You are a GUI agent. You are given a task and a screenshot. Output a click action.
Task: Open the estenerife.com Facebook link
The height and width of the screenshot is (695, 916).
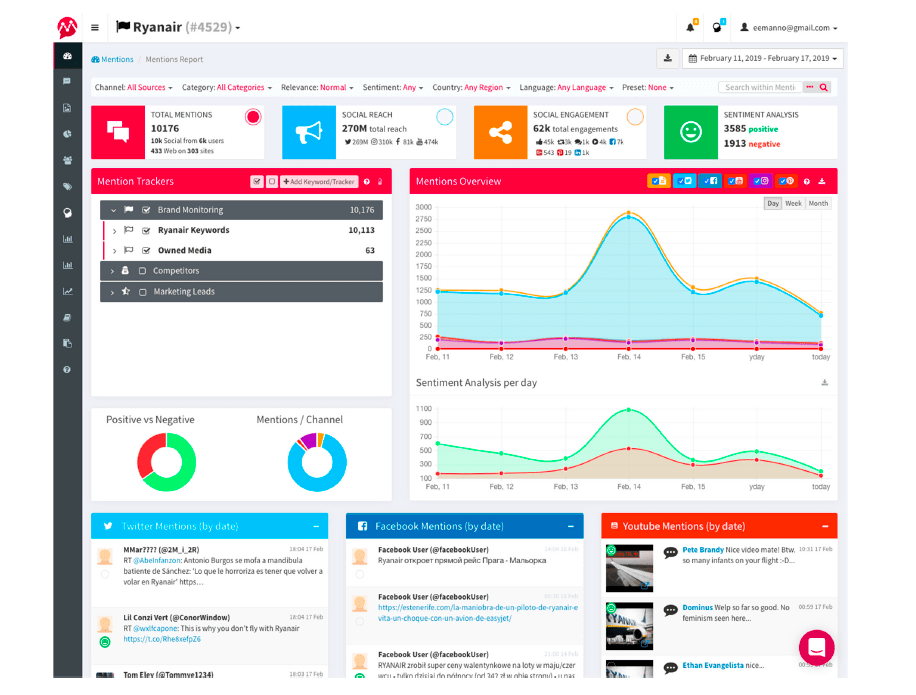(478, 613)
